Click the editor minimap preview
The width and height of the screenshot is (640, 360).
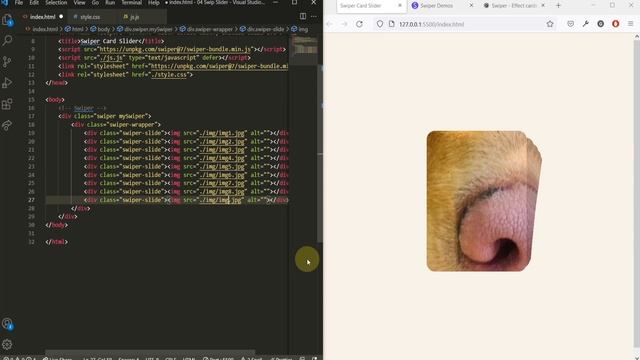coord(304,51)
